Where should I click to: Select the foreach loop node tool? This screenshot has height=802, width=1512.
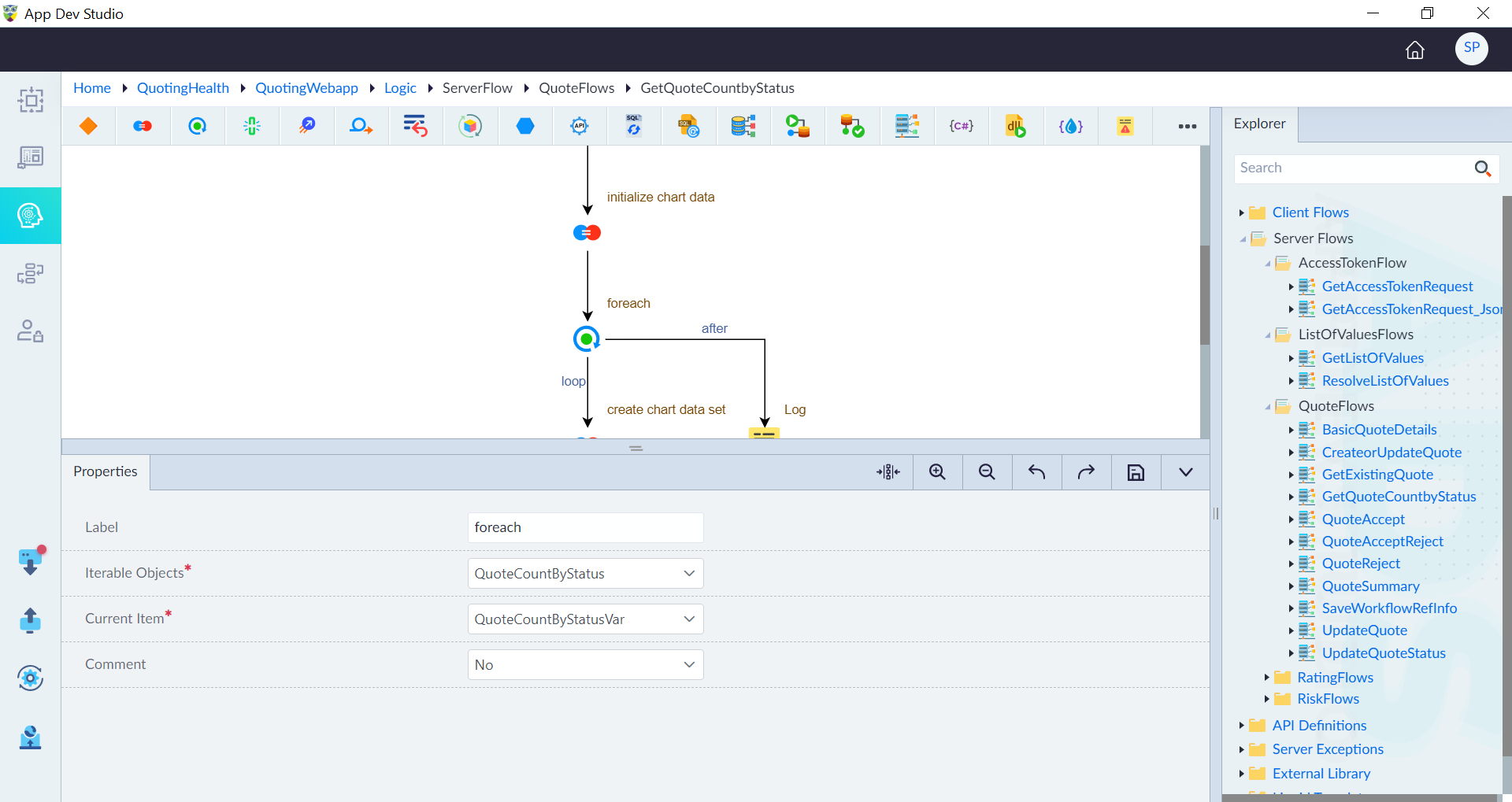click(197, 126)
